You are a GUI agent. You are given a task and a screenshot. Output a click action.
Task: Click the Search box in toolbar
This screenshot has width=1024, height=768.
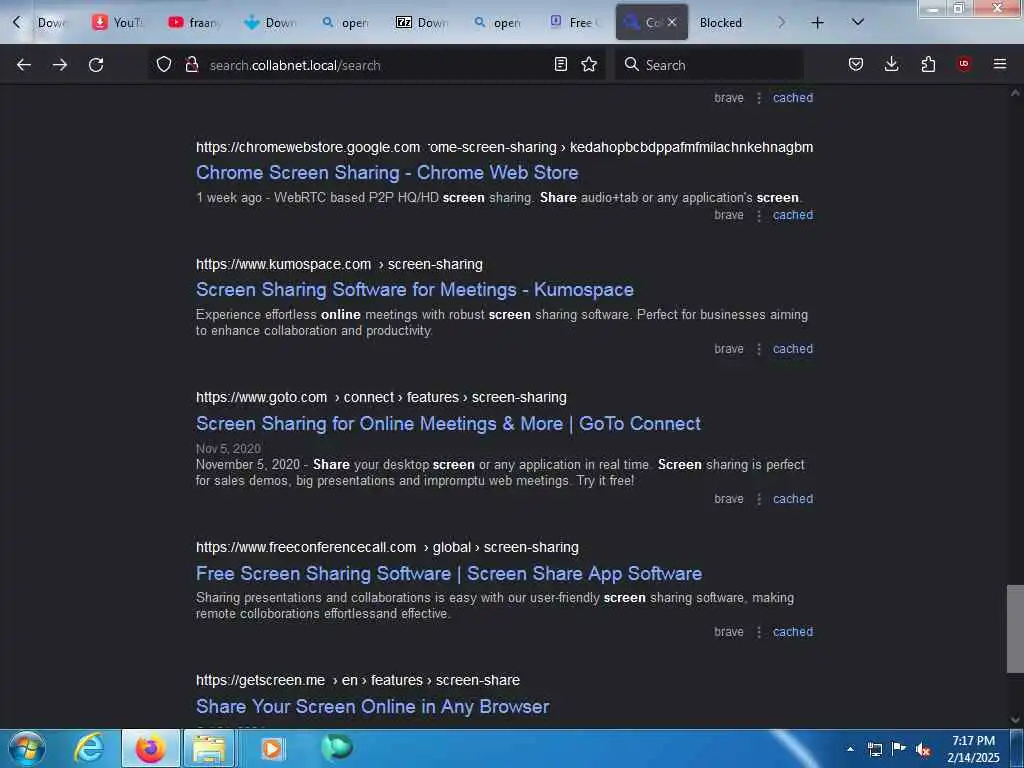click(x=709, y=65)
